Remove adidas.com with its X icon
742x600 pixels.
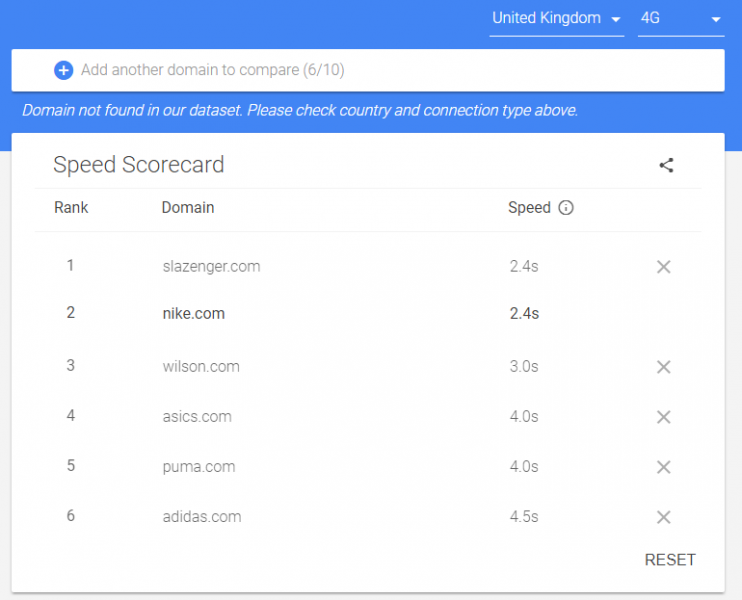pyautogui.click(x=663, y=517)
